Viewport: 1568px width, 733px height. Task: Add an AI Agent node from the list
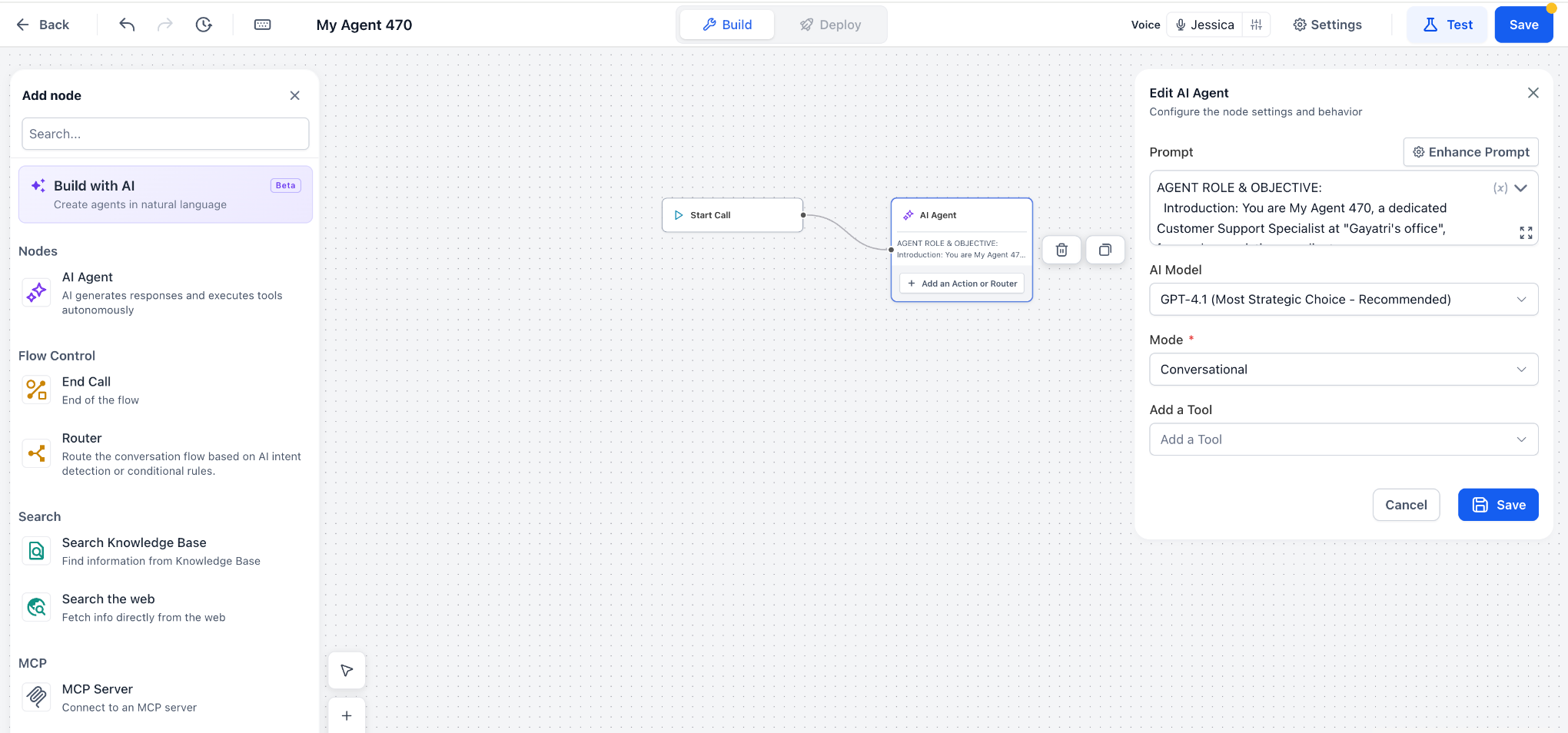[165, 293]
